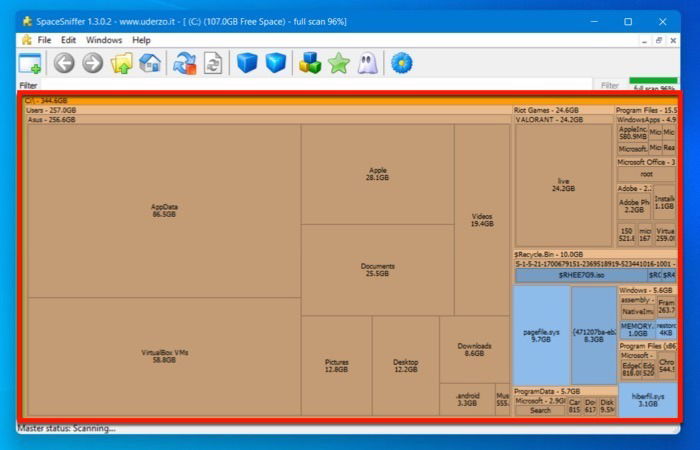Select the pagefile.sys 9.7GB block
The image size is (700, 450).
541,336
